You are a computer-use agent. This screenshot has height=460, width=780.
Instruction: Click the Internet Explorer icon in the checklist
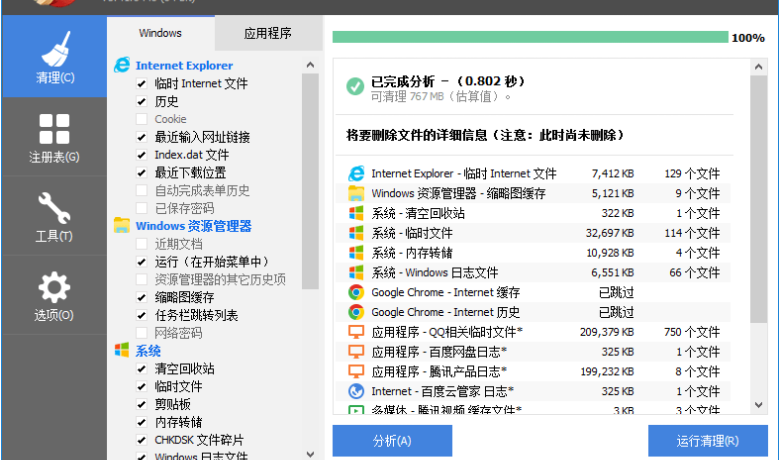pyautogui.click(x=122, y=65)
